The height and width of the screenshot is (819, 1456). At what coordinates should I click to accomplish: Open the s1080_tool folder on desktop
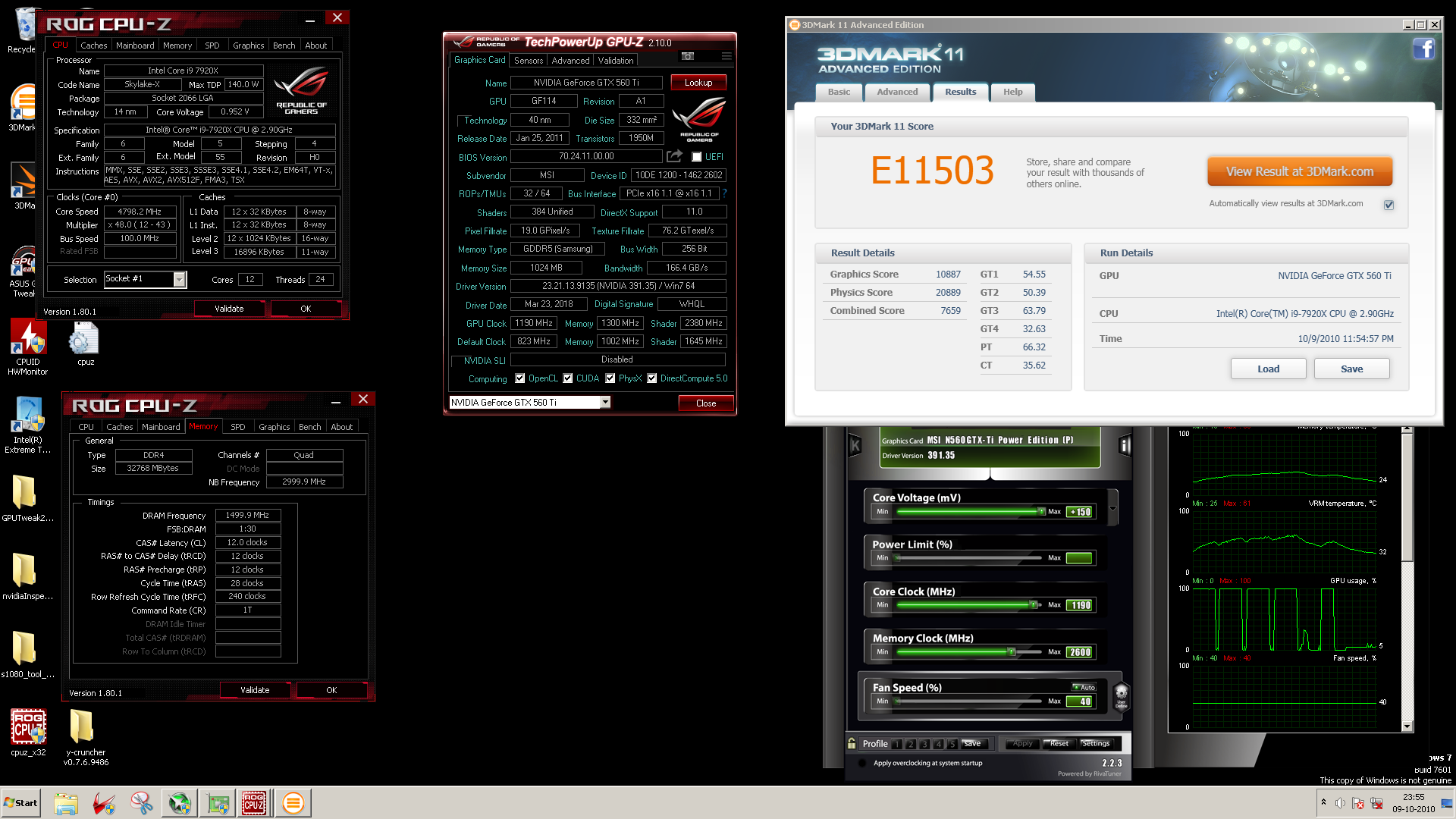tap(27, 654)
